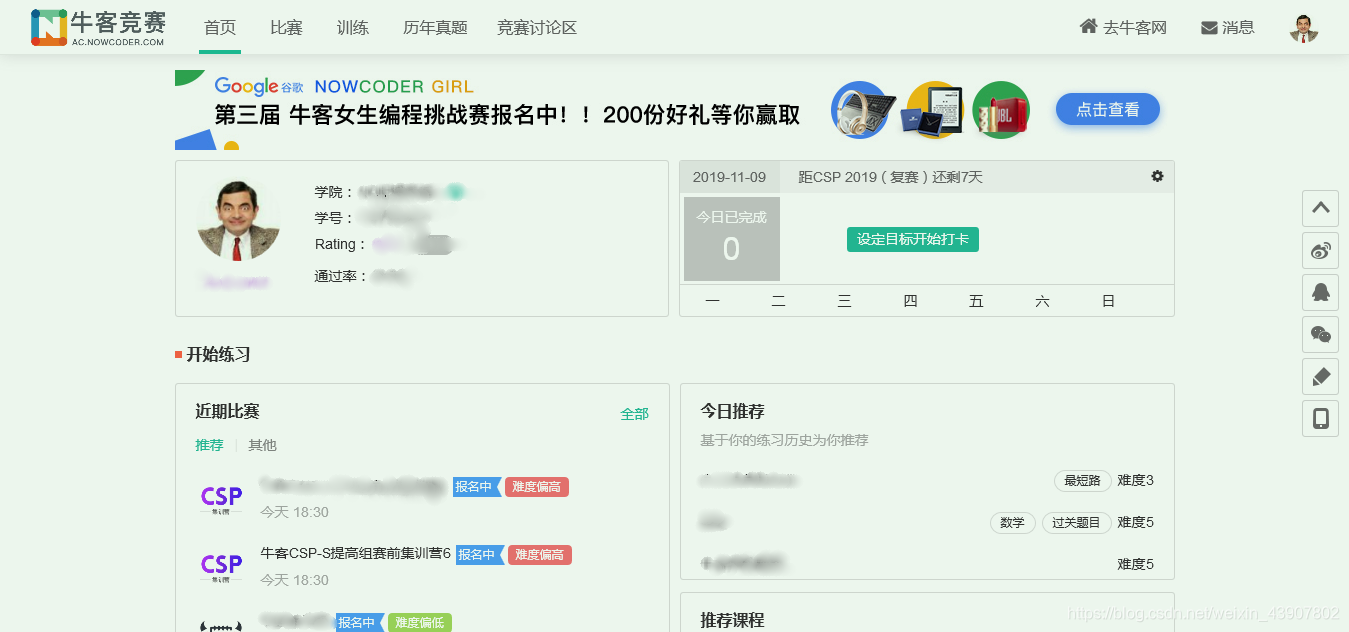The width and height of the screenshot is (1349, 632).
Task: Open the QQ icon in right sidebar
Action: coord(1320,292)
